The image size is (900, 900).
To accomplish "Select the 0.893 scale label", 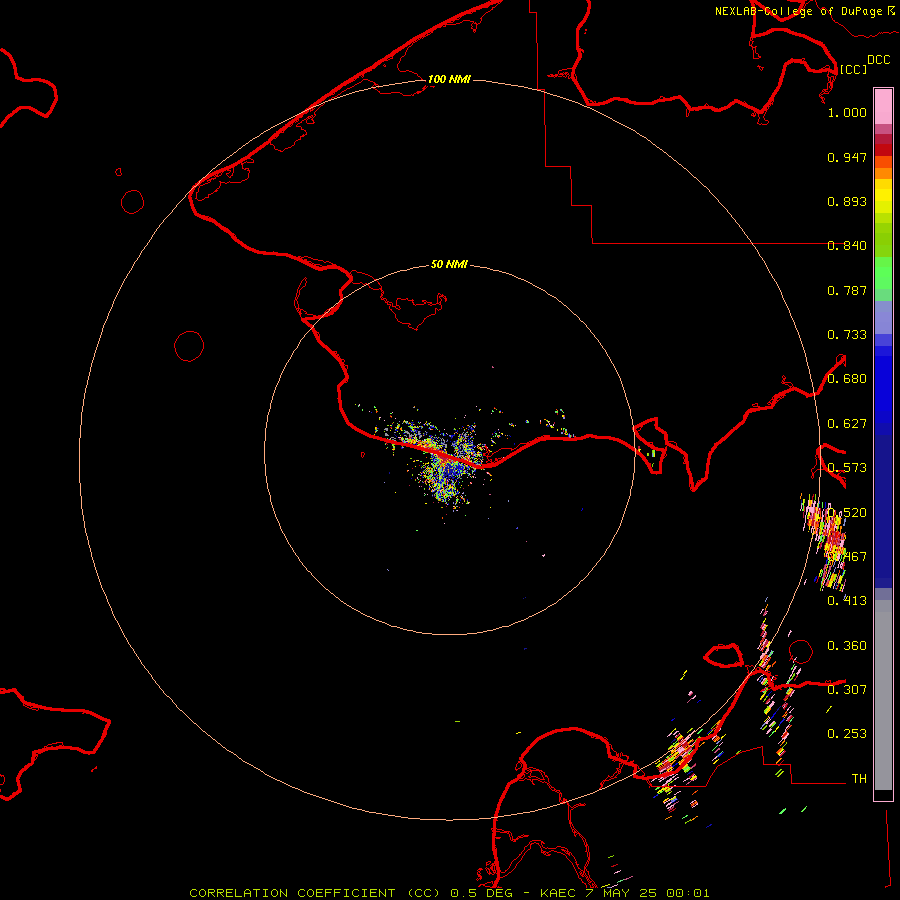I will 847,201.
